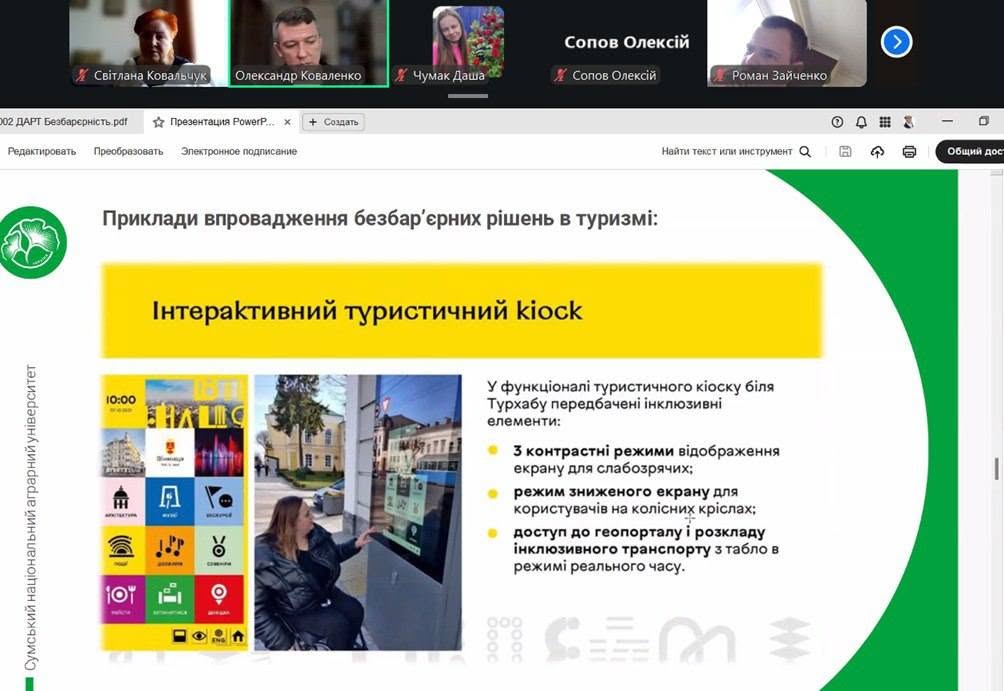Click kiosk home icon at bottom
This screenshot has width=1004, height=691.
point(238,636)
